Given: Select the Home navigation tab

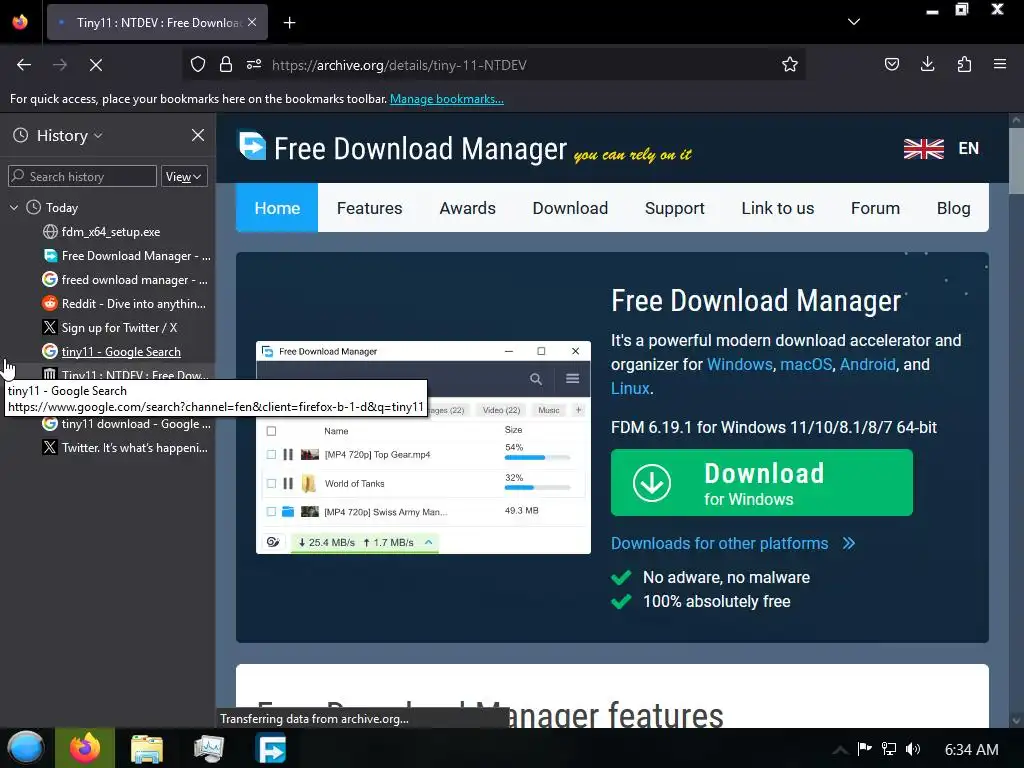Looking at the screenshot, I should (277, 208).
